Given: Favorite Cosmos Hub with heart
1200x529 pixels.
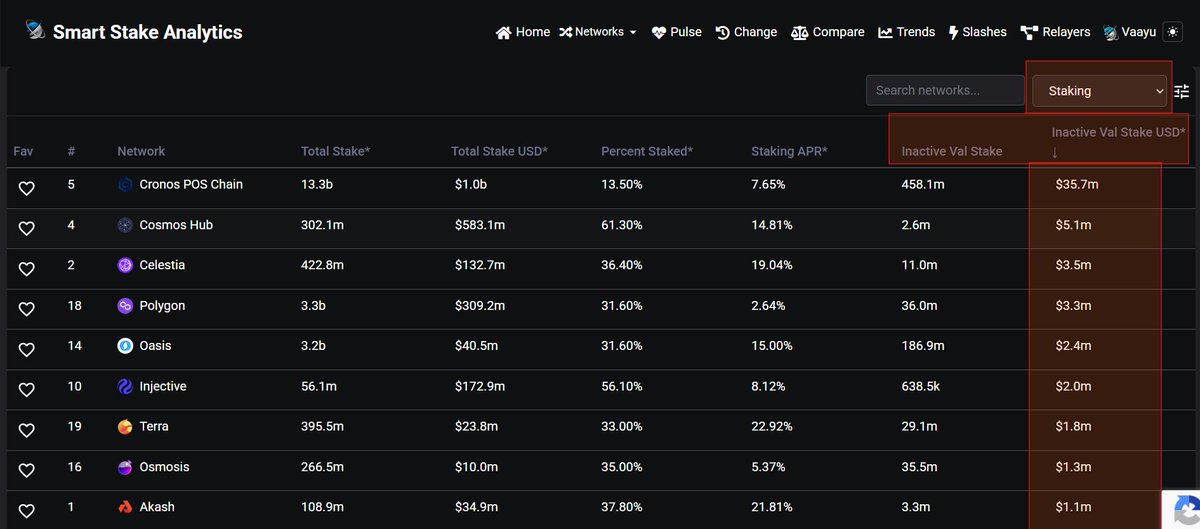Looking at the screenshot, I should 27,228.
